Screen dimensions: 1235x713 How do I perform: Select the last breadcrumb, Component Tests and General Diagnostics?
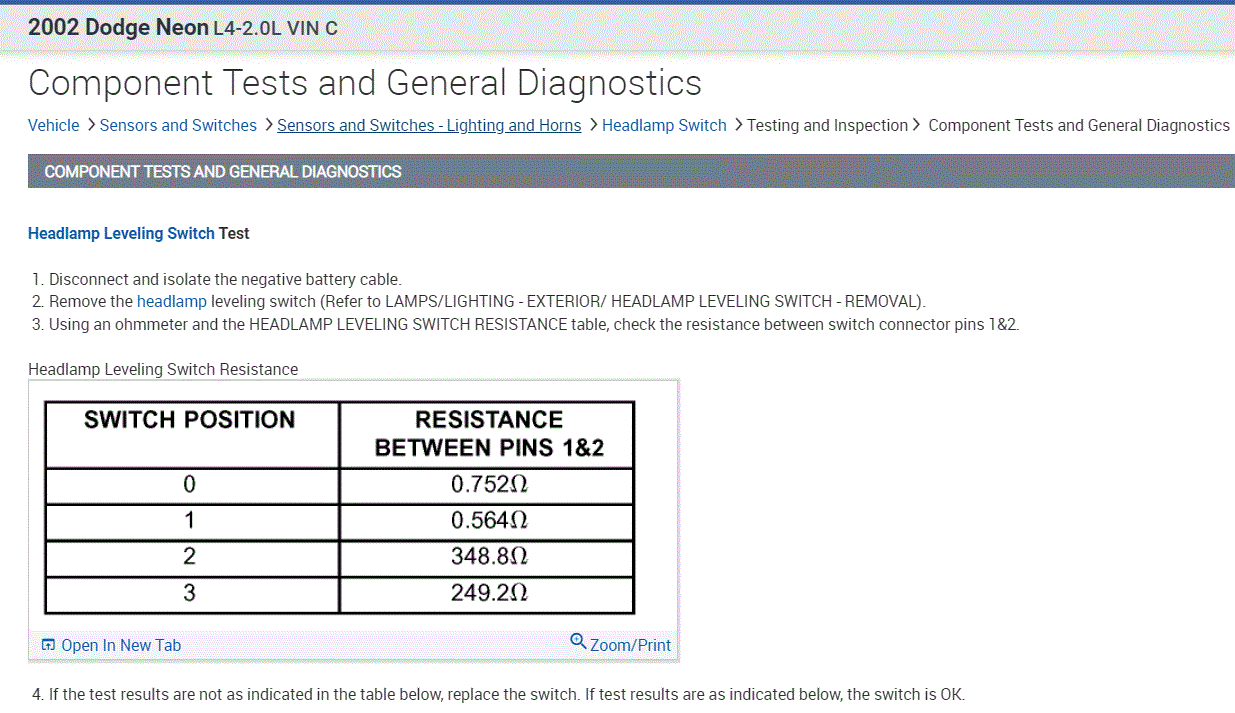[x=1078, y=126]
